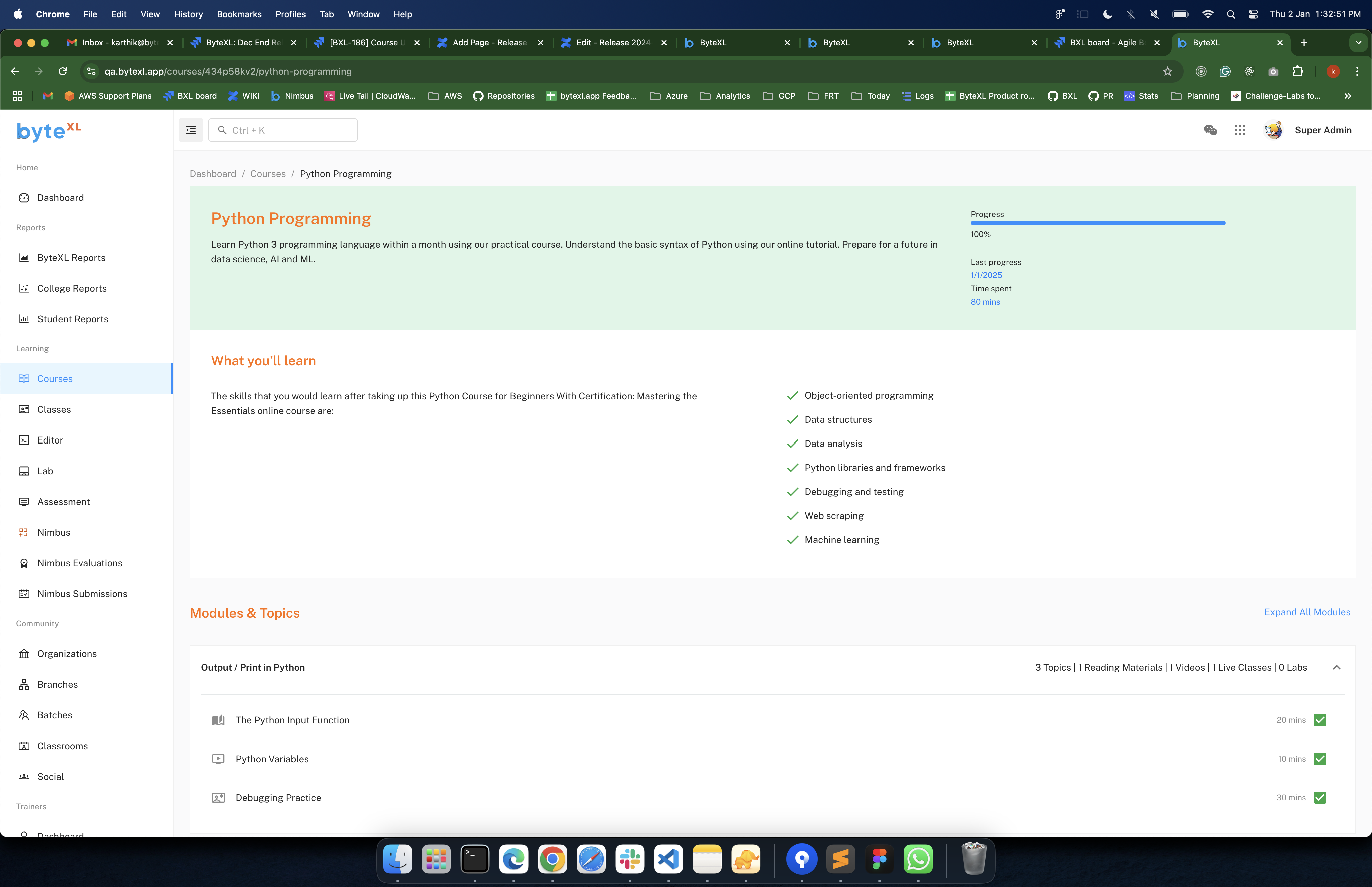
Task: Bookmark this page with star icon
Action: (x=1167, y=71)
